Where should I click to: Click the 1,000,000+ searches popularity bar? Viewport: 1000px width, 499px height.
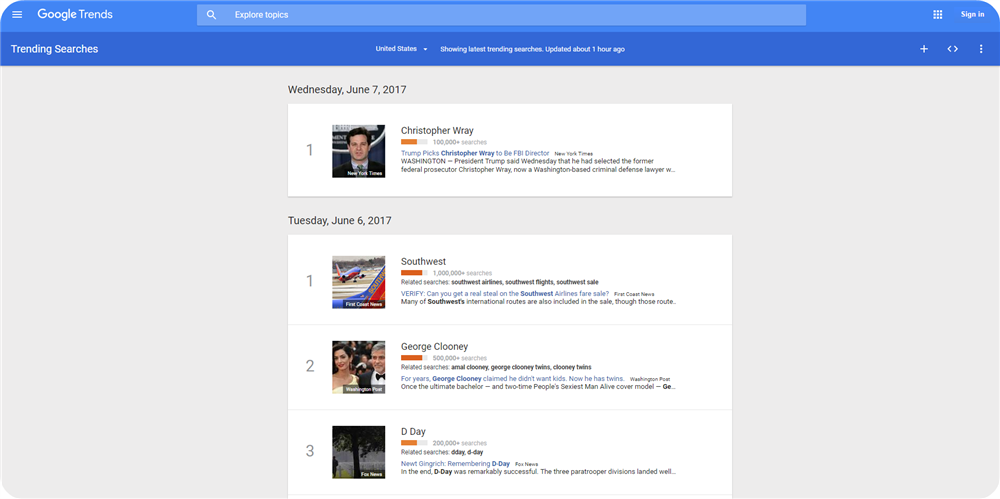(414, 272)
